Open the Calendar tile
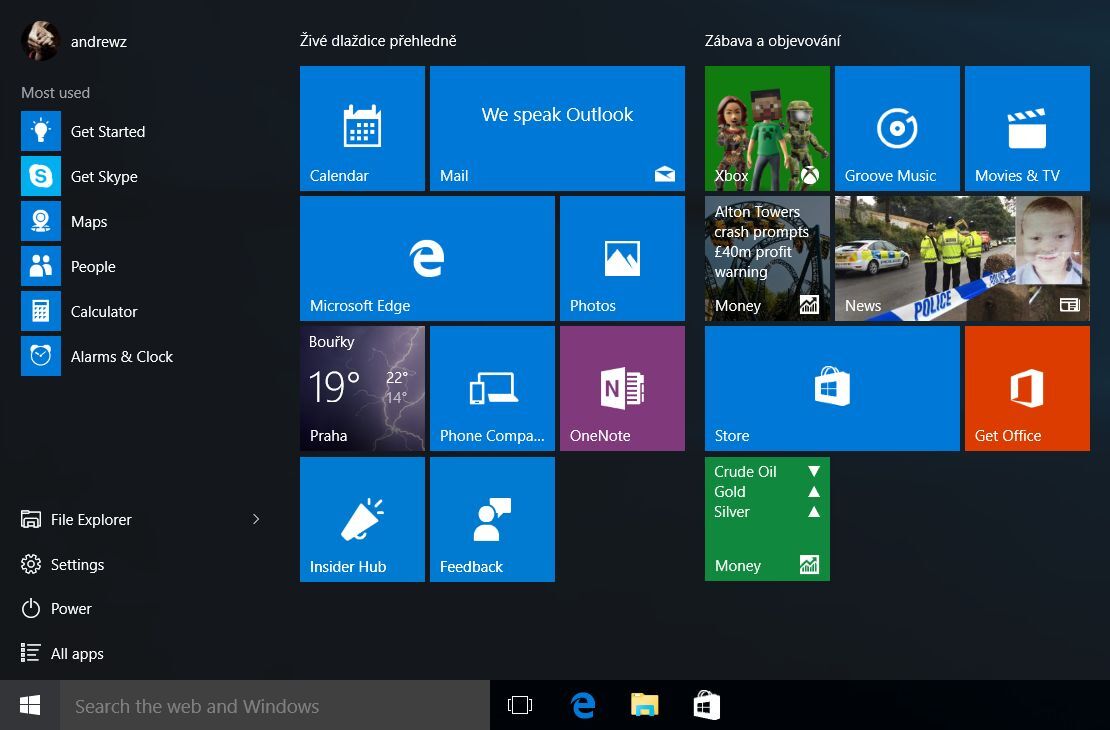Screen dimensions: 1110x730 362,128
